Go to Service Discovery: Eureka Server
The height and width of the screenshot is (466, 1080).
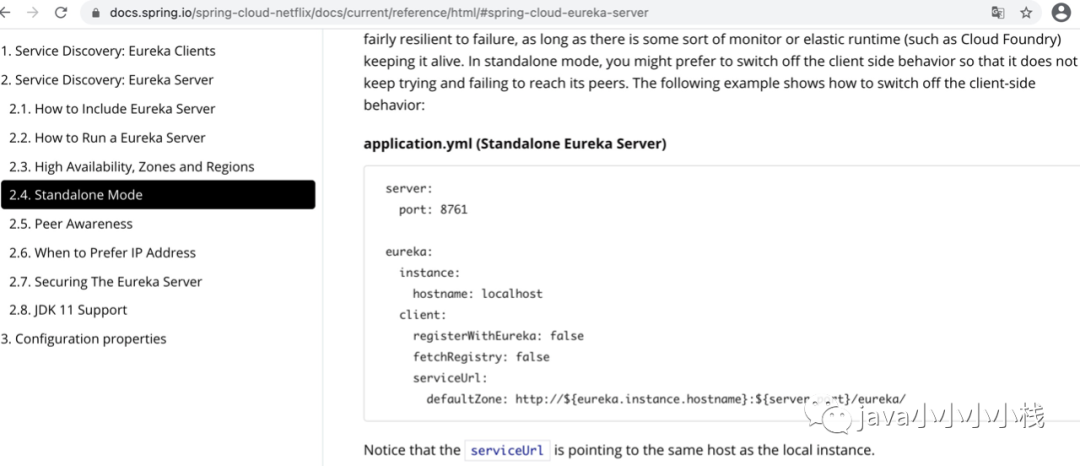pyautogui.click(x=107, y=80)
